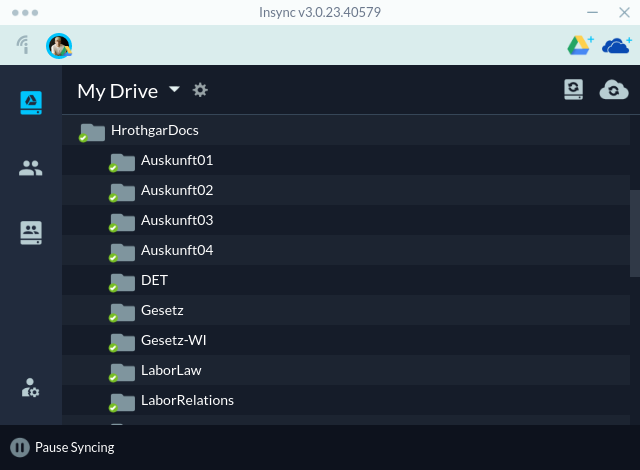Screen dimensions: 640x470
Task: Click the folder list vertical scrollbar thumb
Action: pos(635,233)
